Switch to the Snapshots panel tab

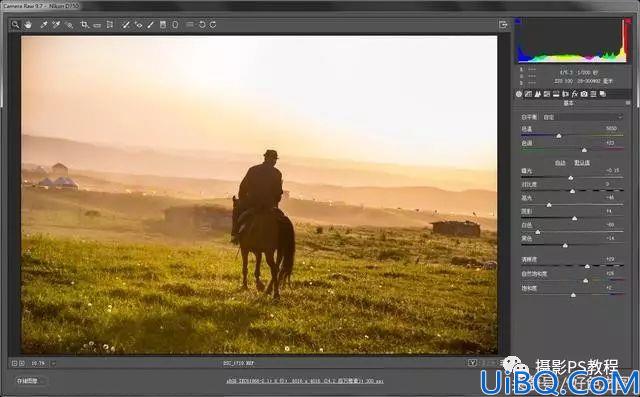pos(603,94)
